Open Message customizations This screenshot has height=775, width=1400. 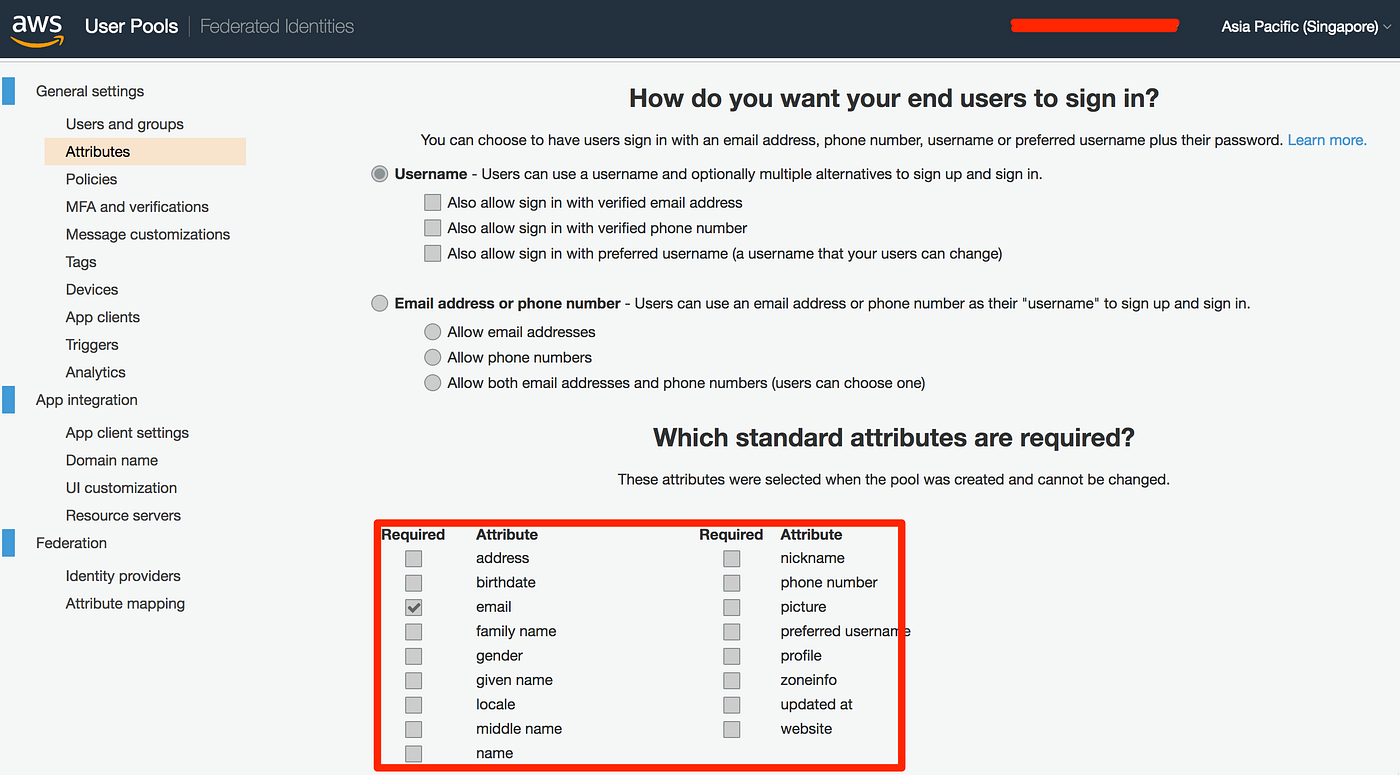(147, 234)
